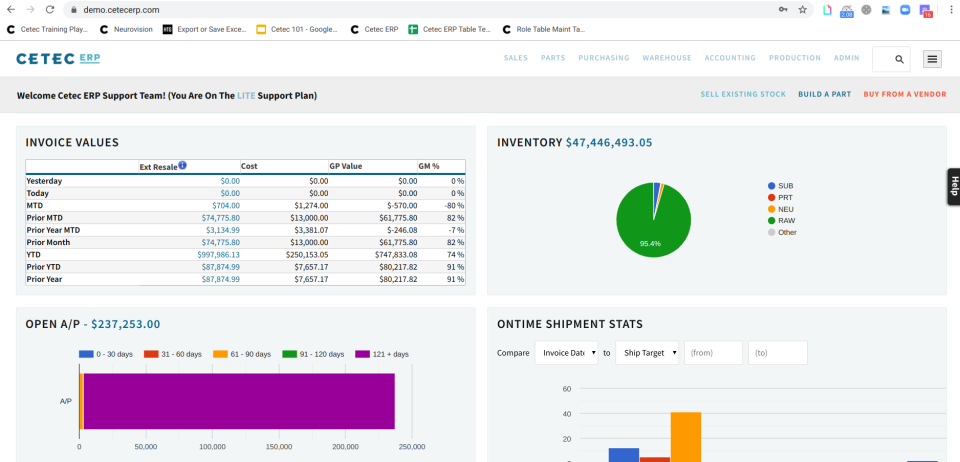Click the Ext Resale info icon

click(x=182, y=165)
